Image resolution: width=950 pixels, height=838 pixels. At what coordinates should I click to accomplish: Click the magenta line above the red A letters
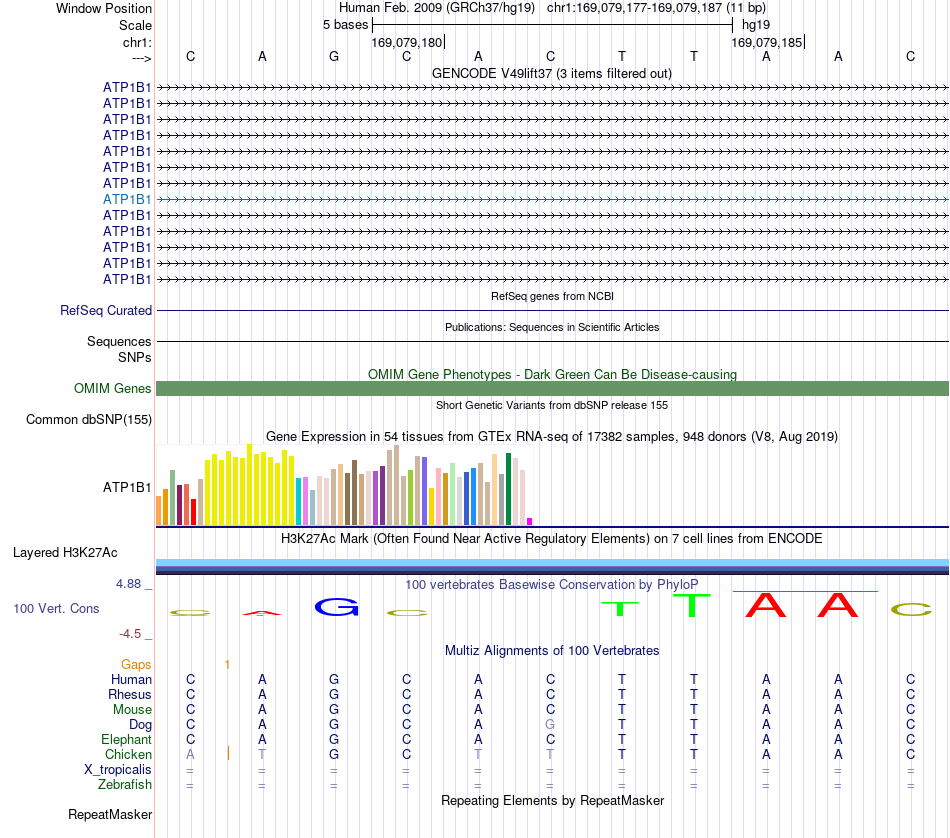(x=805, y=591)
